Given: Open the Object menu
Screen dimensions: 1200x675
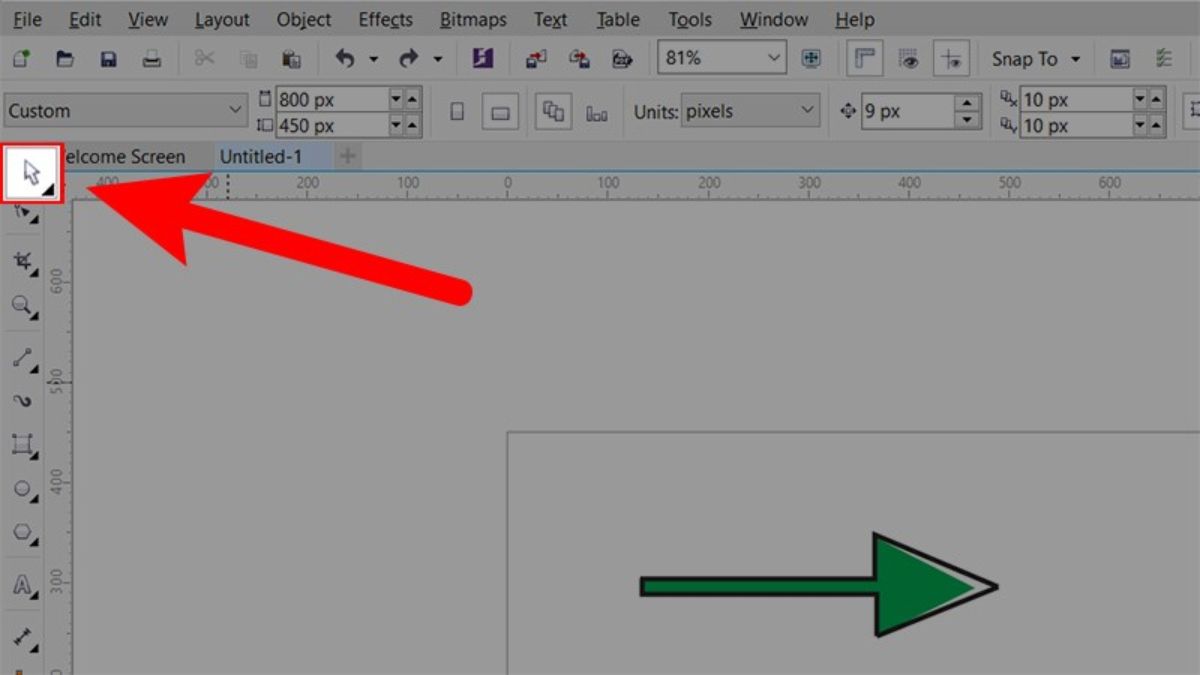Looking at the screenshot, I should (x=304, y=20).
